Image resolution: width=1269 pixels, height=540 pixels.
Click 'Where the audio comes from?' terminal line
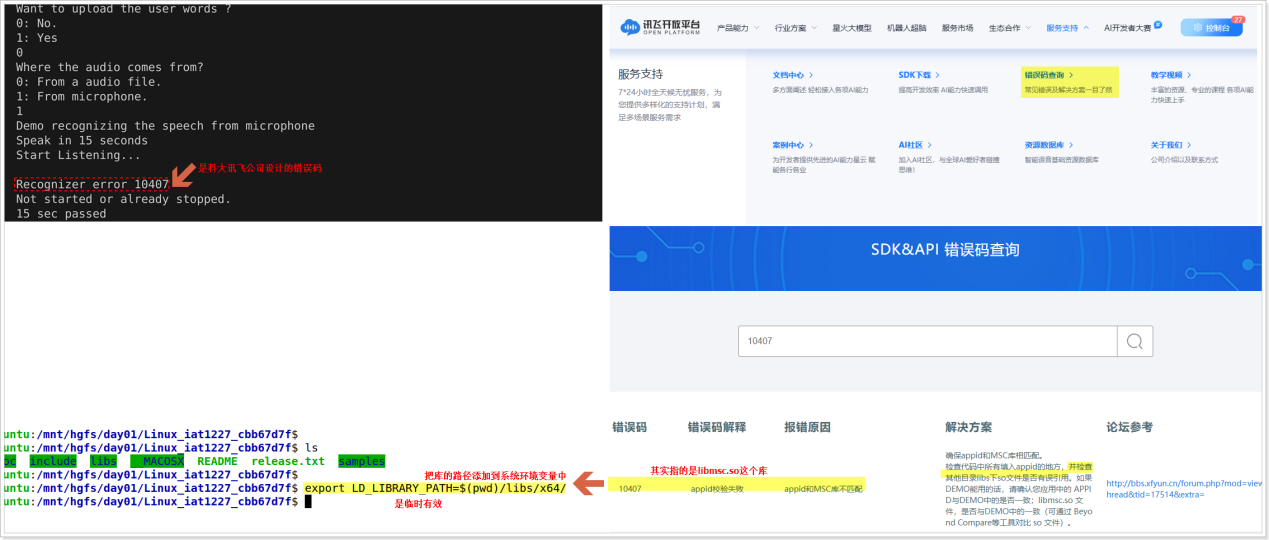coord(110,68)
